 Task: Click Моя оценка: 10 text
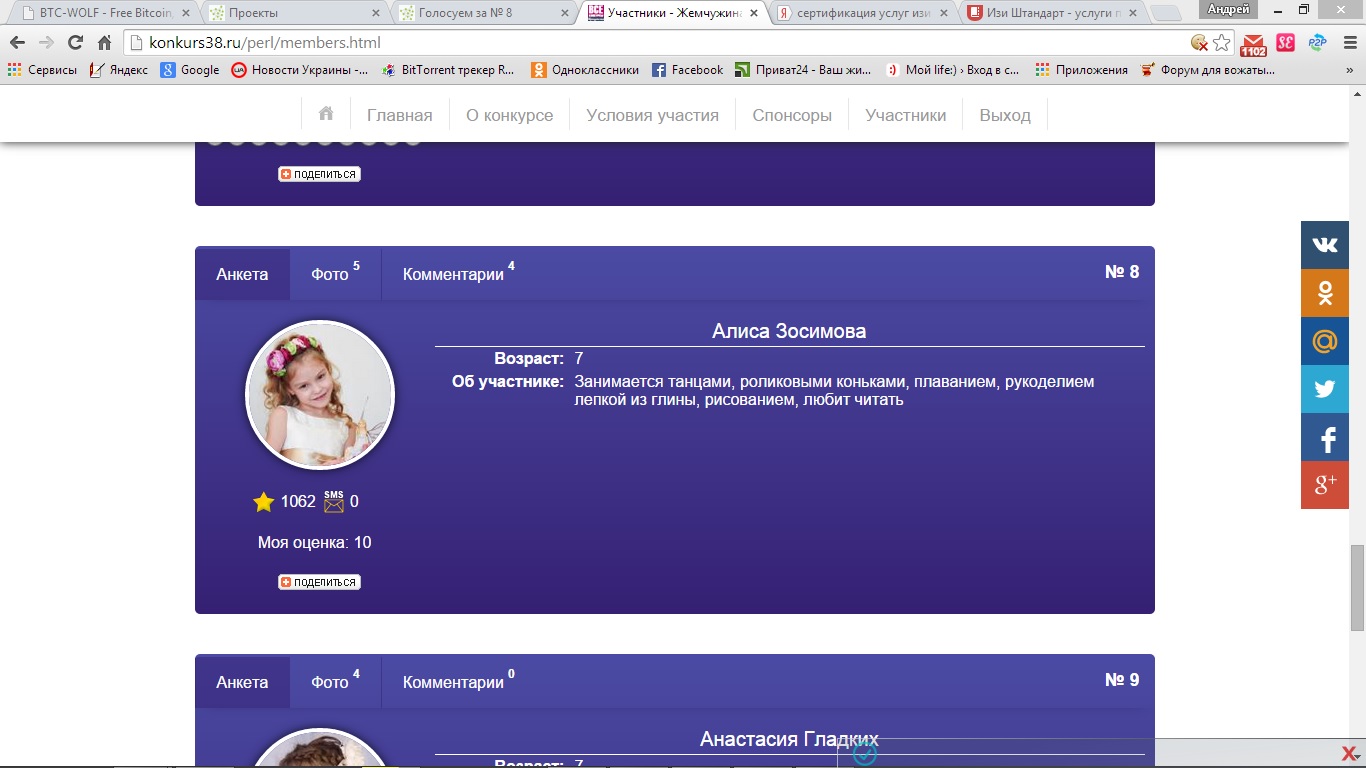(x=315, y=543)
